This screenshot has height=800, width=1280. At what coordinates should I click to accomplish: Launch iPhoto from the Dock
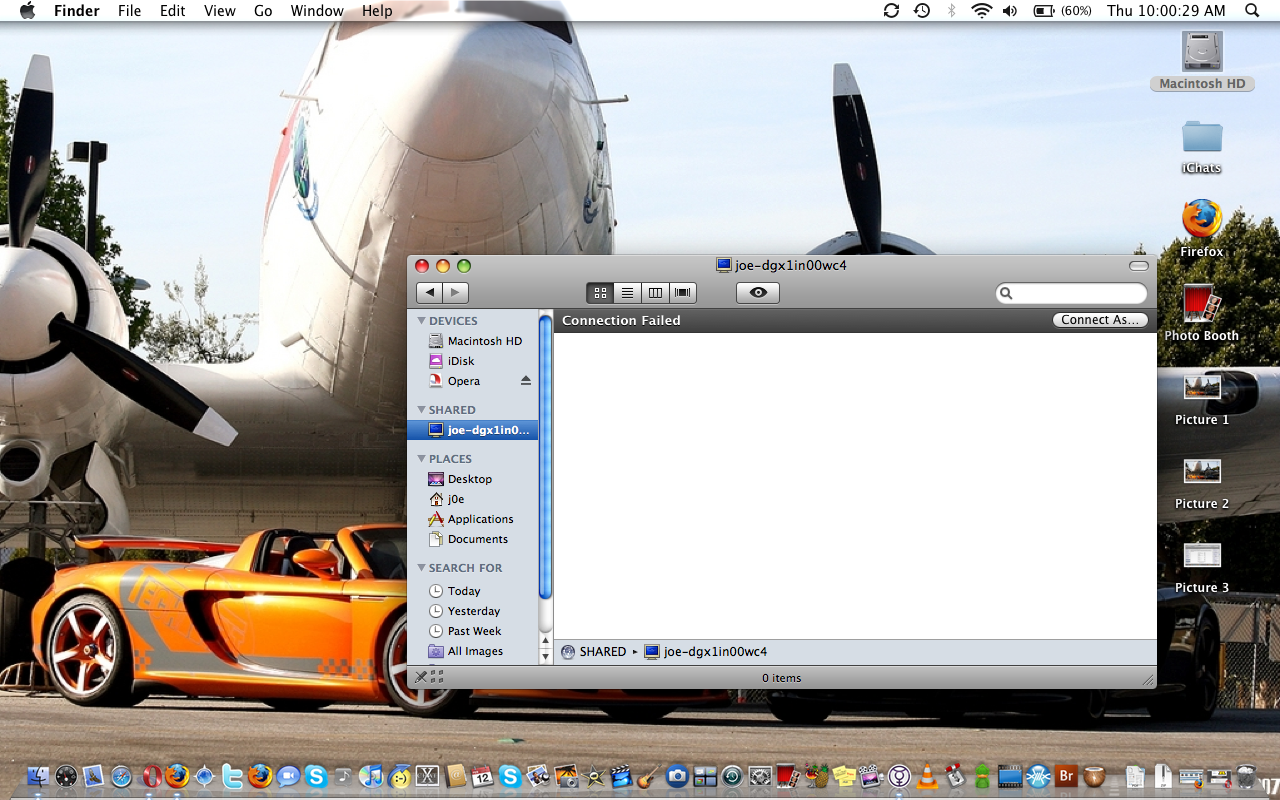[566, 776]
